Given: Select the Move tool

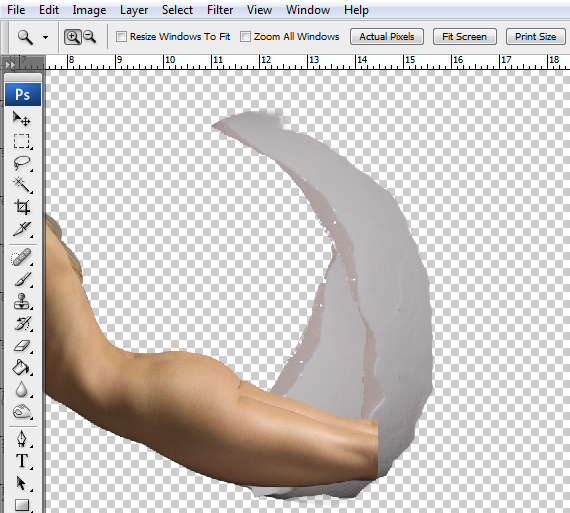Looking at the screenshot, I should pyautogui.click(x=21, y=119).
